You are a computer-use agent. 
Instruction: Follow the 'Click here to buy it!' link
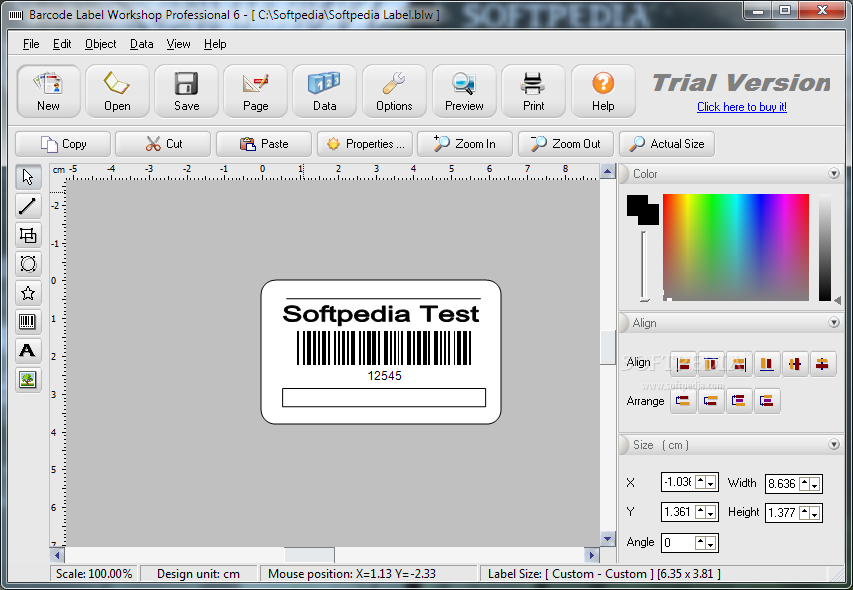741,106
